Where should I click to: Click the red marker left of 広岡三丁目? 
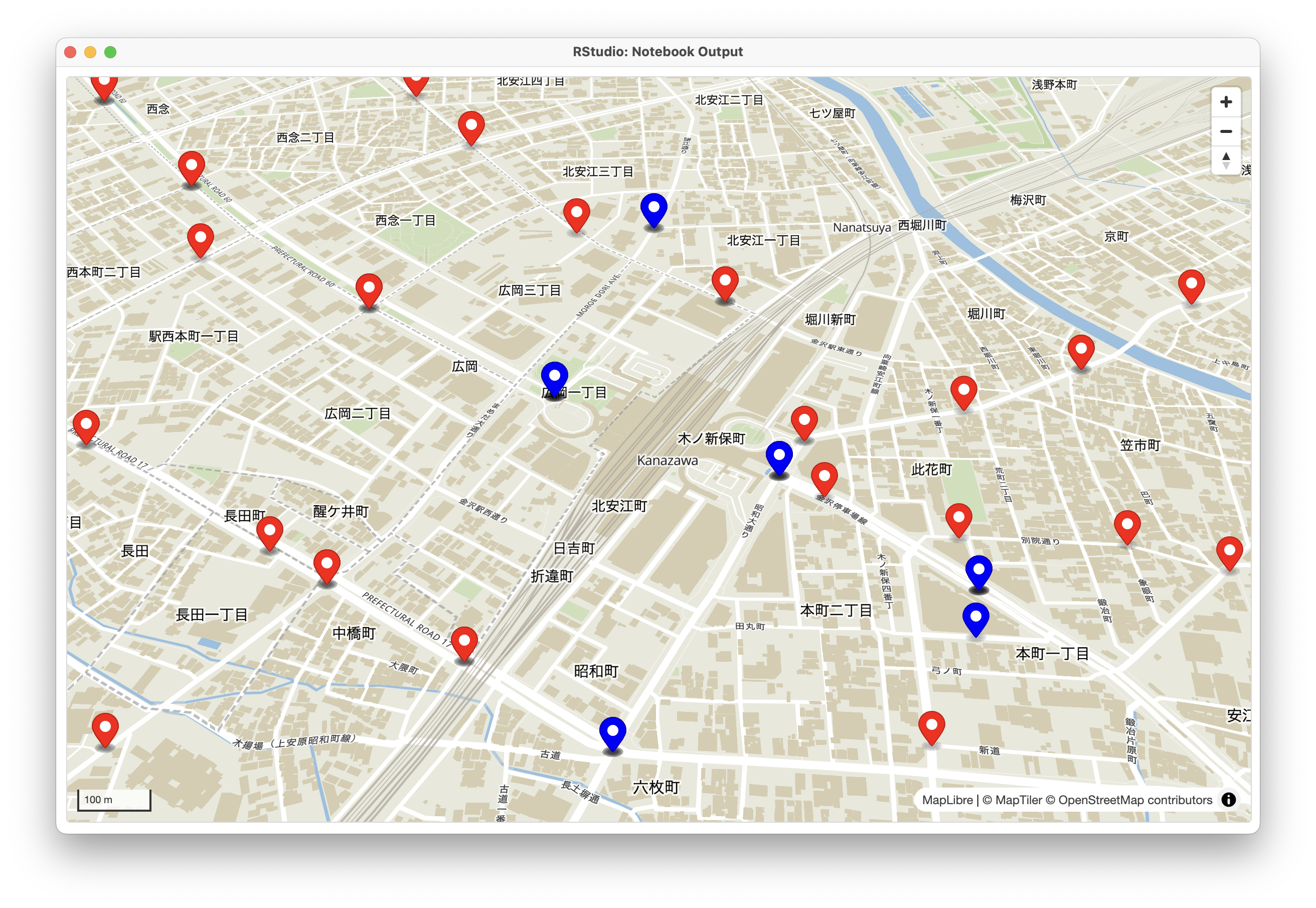pos(369,291)
